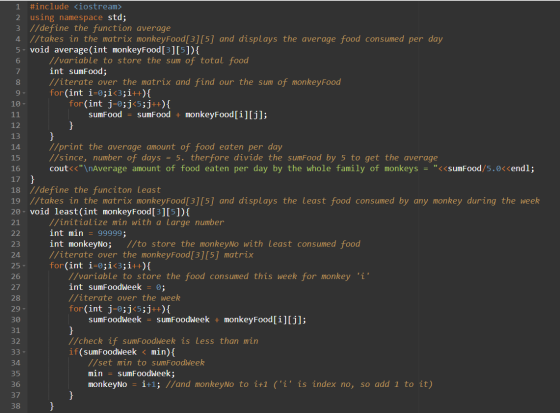Collapse the for loop fold on line 25
The height and width of the screenshot is (413, 560).
(24, 266)
